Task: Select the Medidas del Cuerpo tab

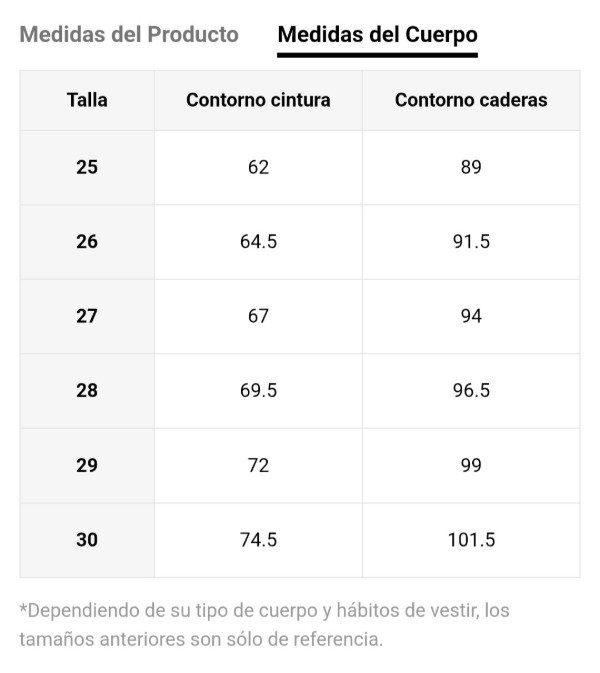Action: click(377, 35)
